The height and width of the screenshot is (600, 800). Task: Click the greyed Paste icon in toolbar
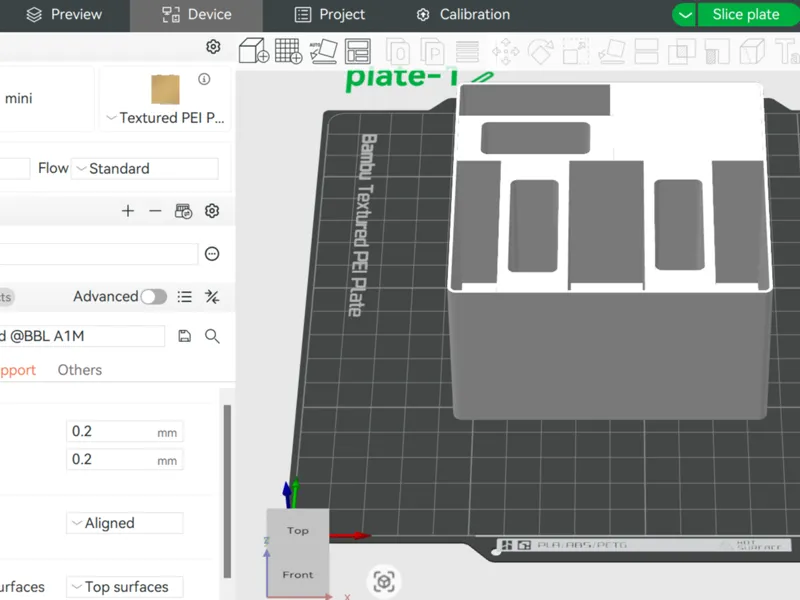click(x=432, y=52)
